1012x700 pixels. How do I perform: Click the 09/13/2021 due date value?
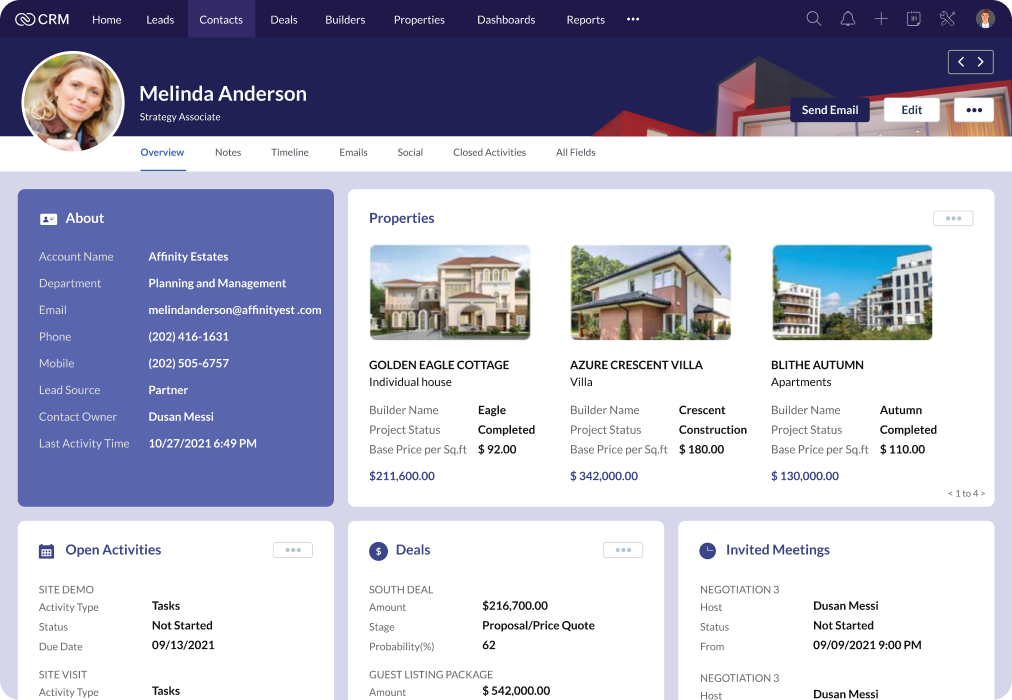[183, 645]
